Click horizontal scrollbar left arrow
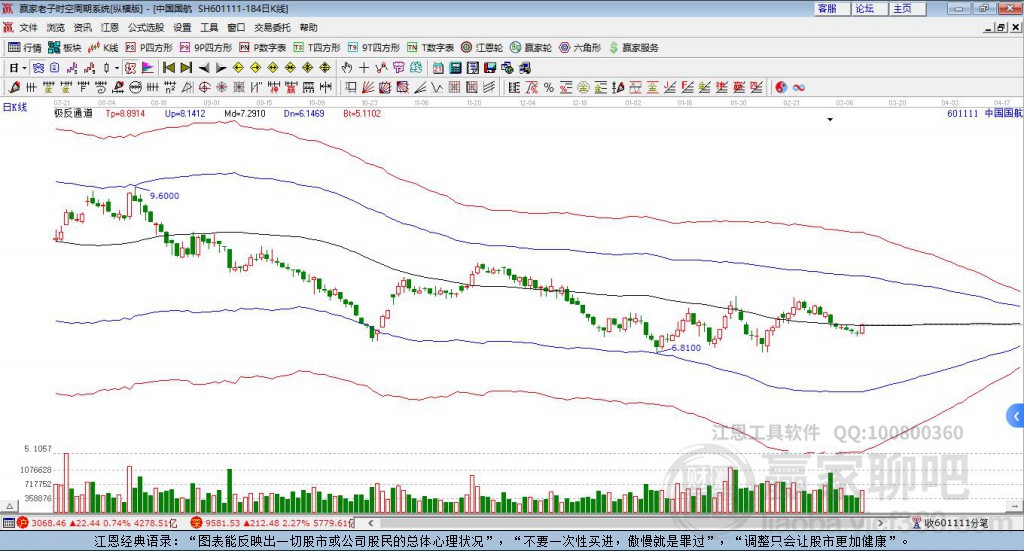 370,523
